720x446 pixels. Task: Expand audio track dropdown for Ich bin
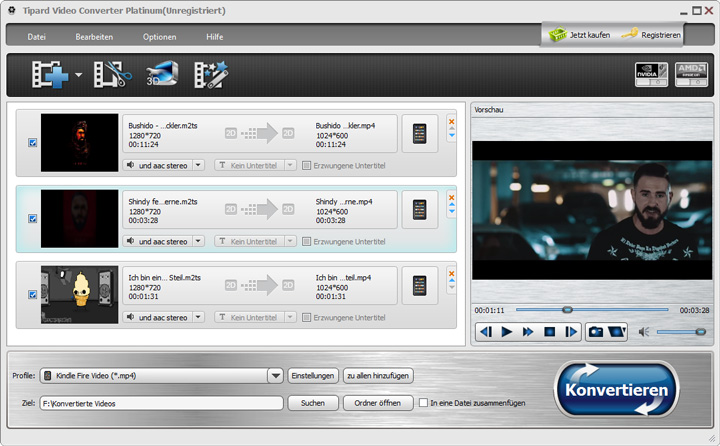click(198, 317)
